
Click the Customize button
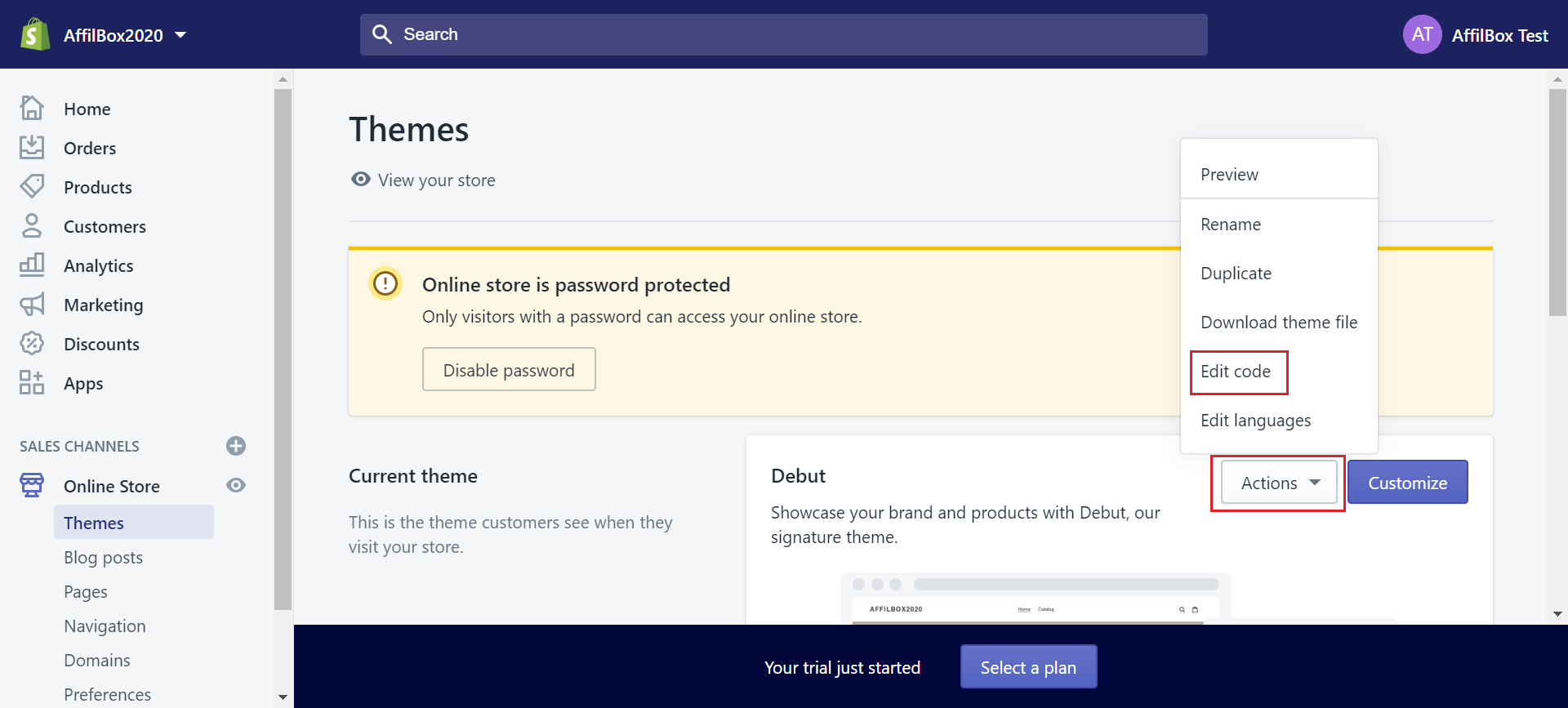[x=1407, y=483]
